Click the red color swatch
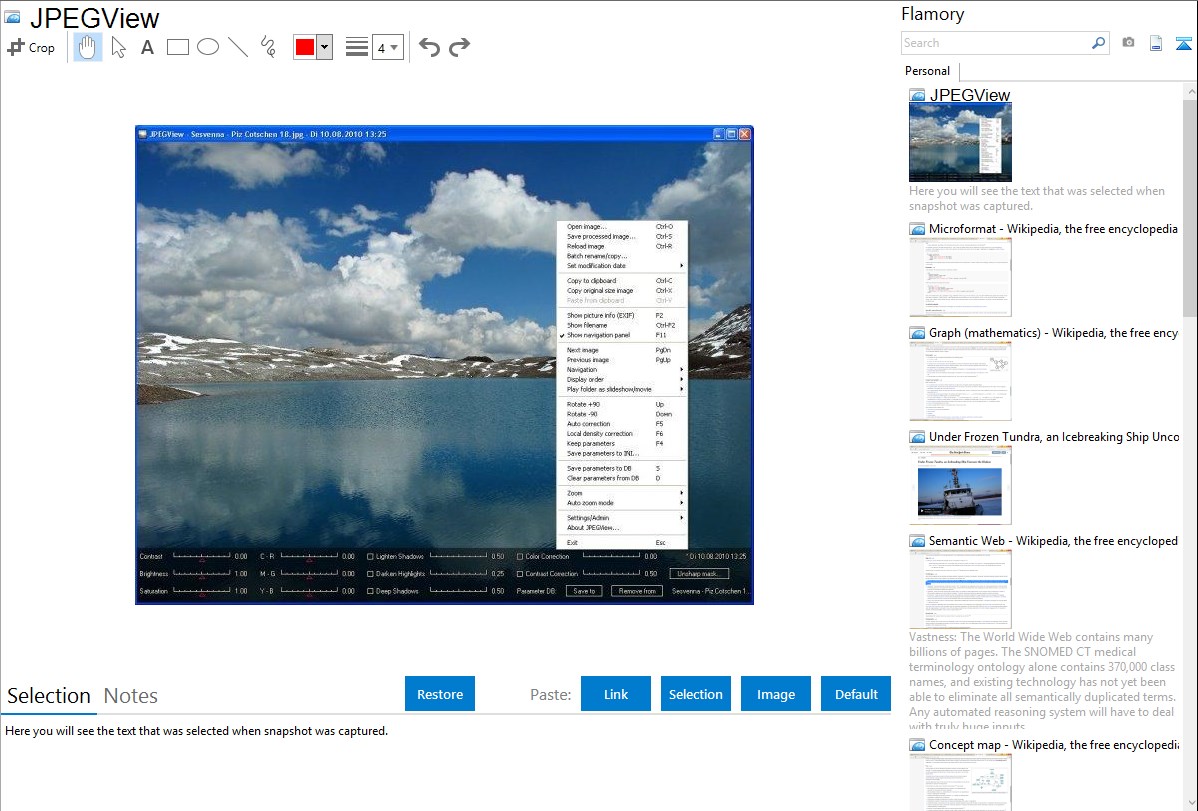 [305, 47]
